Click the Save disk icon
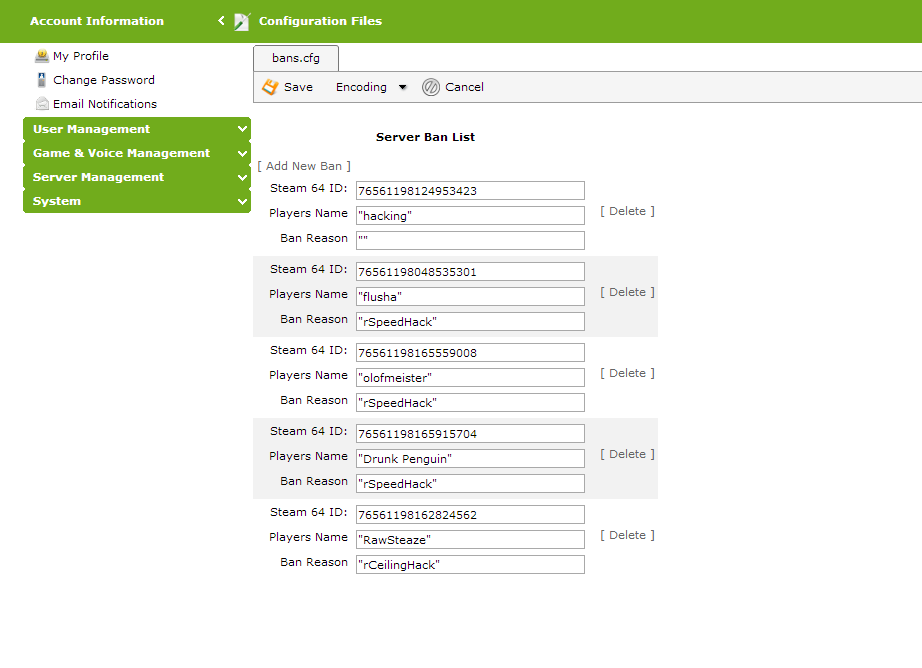The image size is (922, 668). 270,87
